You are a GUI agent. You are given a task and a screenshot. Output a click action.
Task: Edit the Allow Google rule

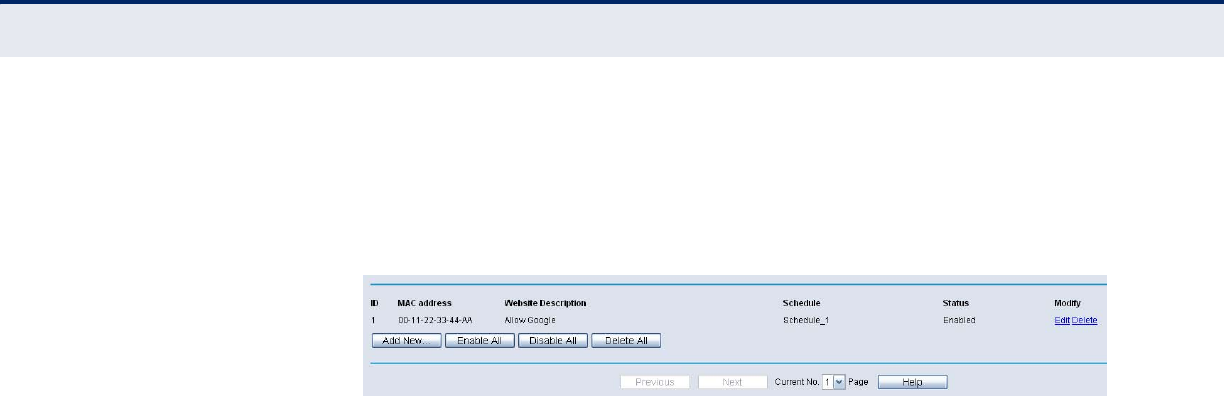[1062, 320]
